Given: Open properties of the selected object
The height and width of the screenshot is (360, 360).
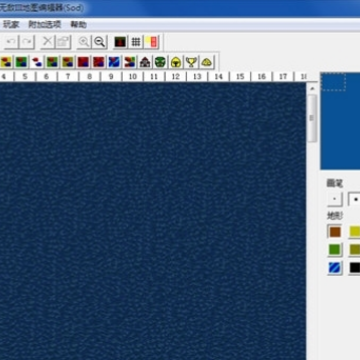Looking at the screenshot, I should coord(64,42).
